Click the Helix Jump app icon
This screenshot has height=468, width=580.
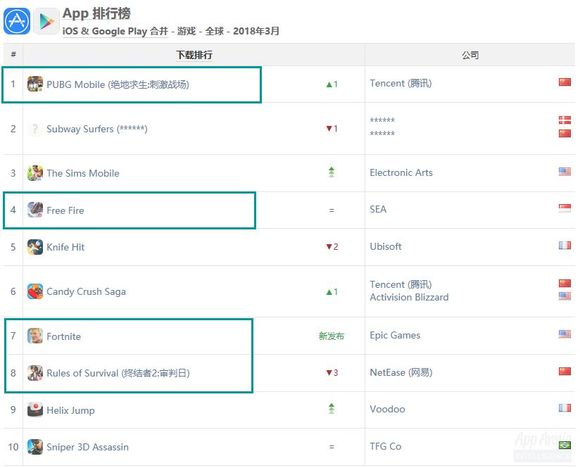pos(35,410)
